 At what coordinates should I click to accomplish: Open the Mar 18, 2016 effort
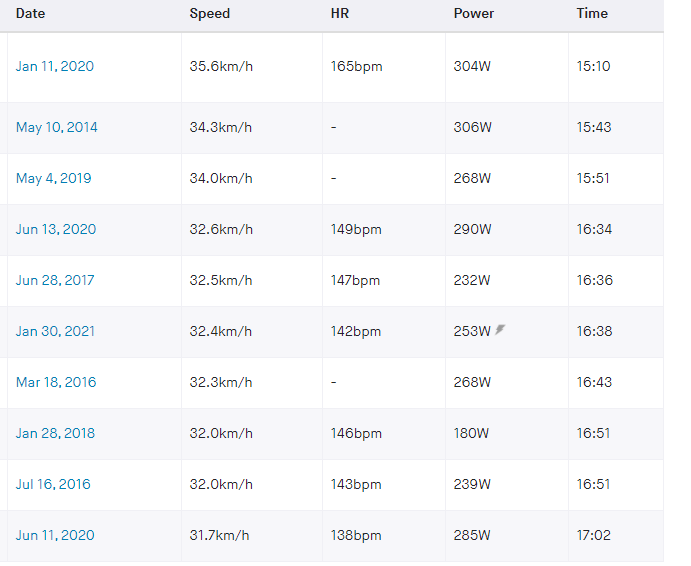(x=56, y=383)
